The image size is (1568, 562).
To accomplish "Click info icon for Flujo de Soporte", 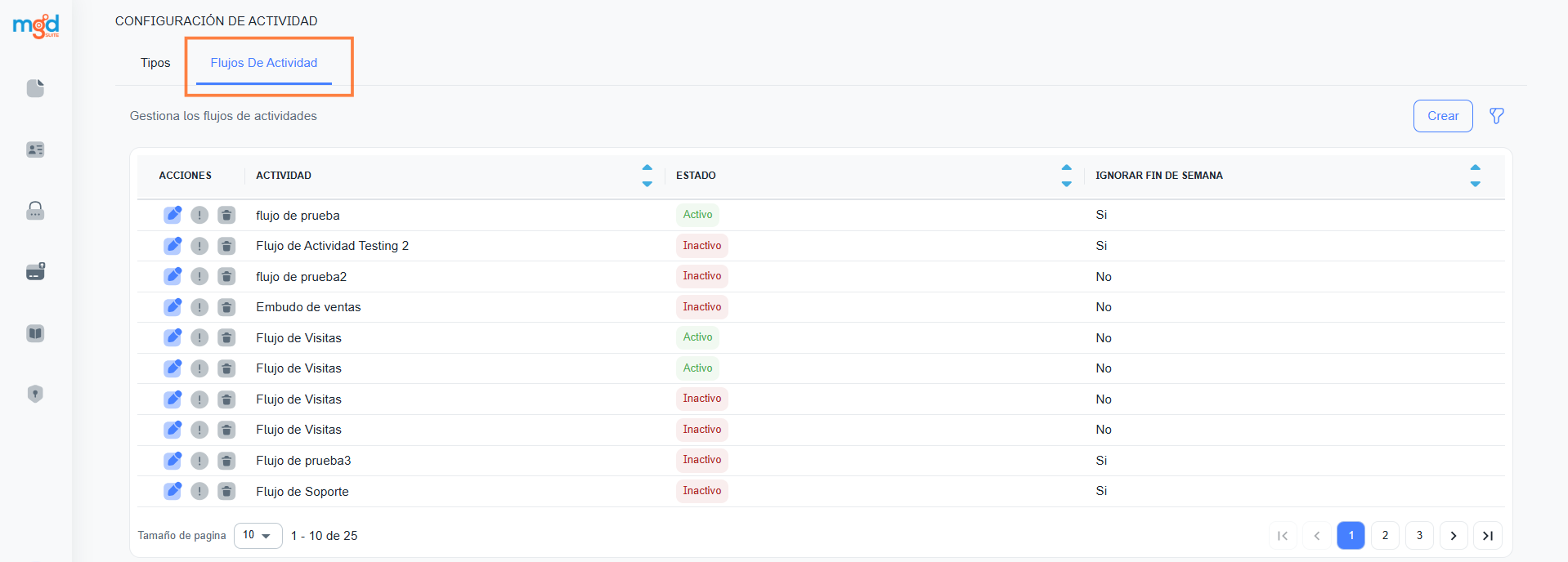I will [x=199, y=491].
